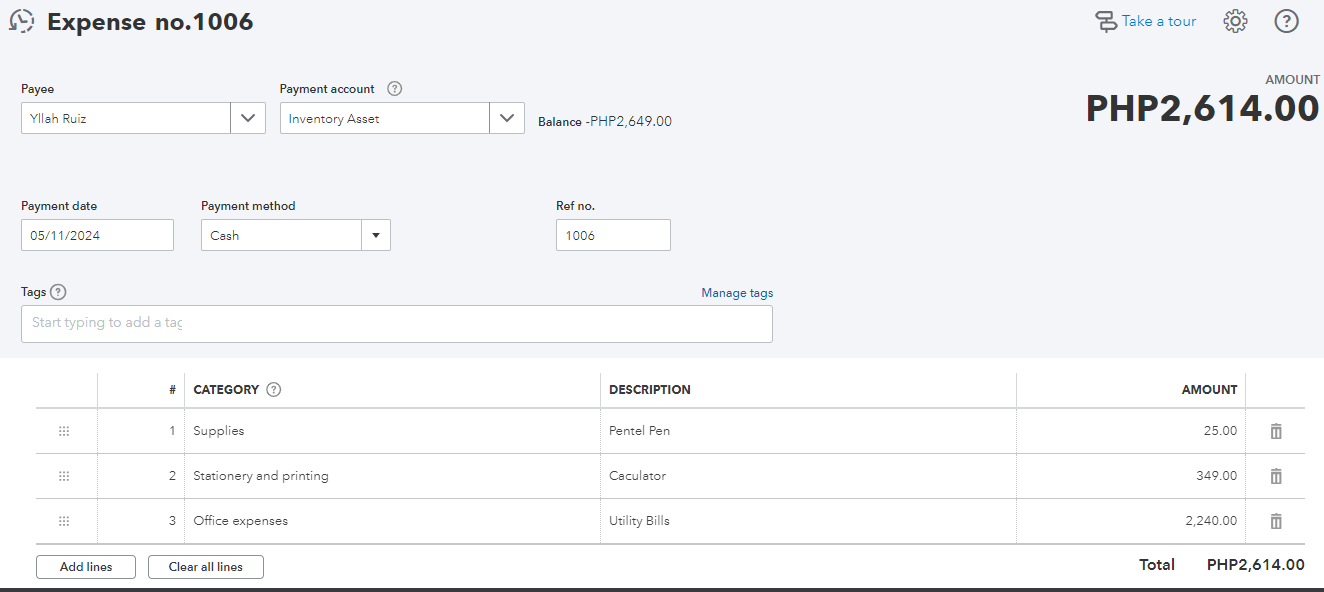The image size is (1324, 592).
Task: Expand the Payment account dropdown
Action: pyautogui.click(x=507, y=118)
